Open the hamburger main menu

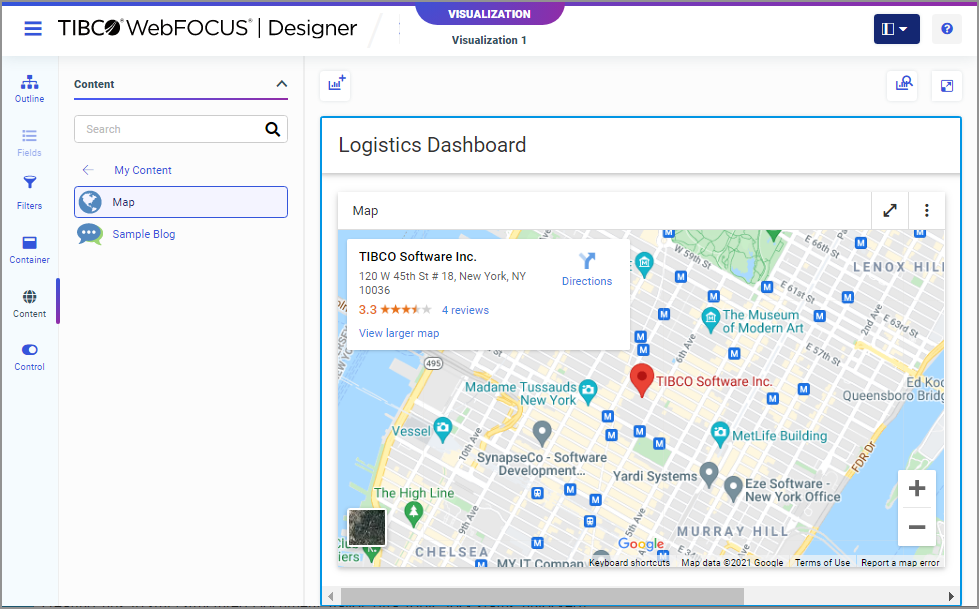32,28
